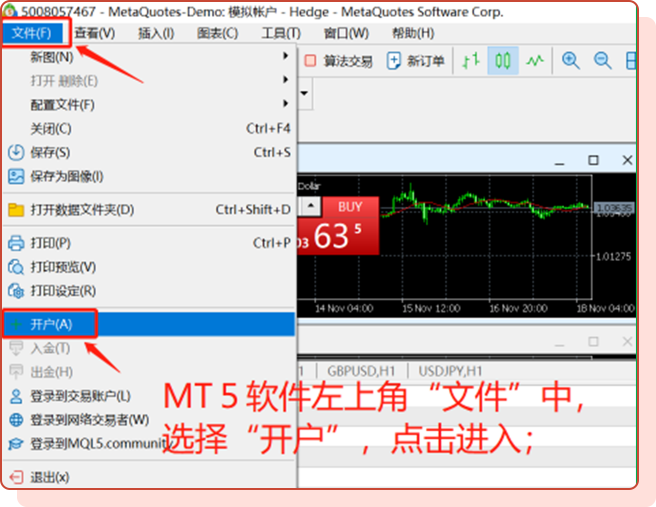Choose 关闭(C) from file menu
Viewport: 656px width, 507px height.
149,128
